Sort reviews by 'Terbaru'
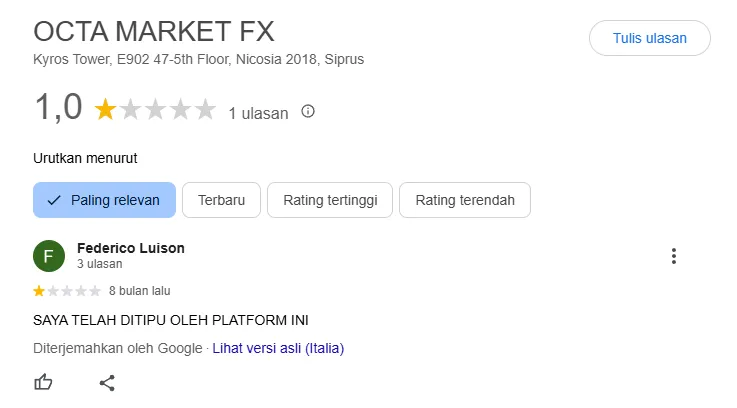Image resolution: width=737 pixels, height=408 pixels. tap(221, 200)
